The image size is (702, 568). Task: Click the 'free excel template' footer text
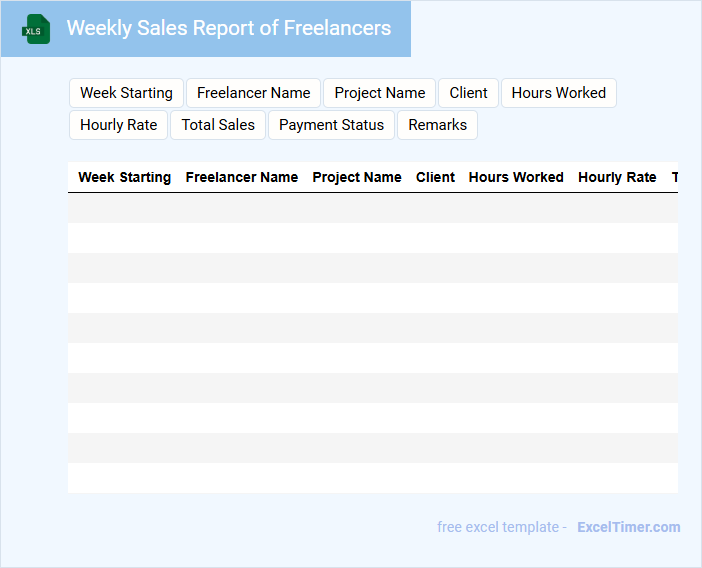pos(501,527)
